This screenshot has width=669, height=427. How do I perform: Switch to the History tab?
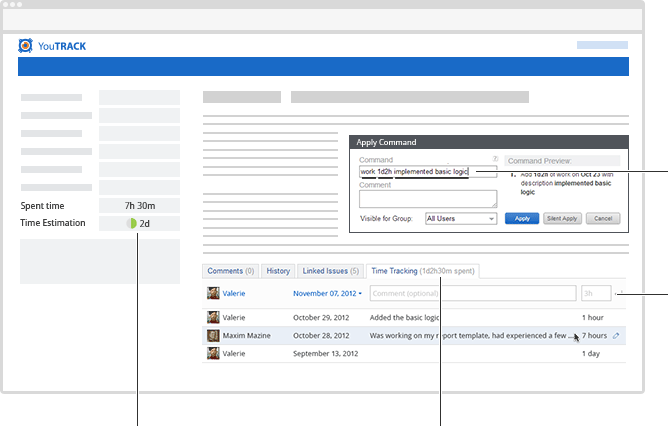point(278,271)
